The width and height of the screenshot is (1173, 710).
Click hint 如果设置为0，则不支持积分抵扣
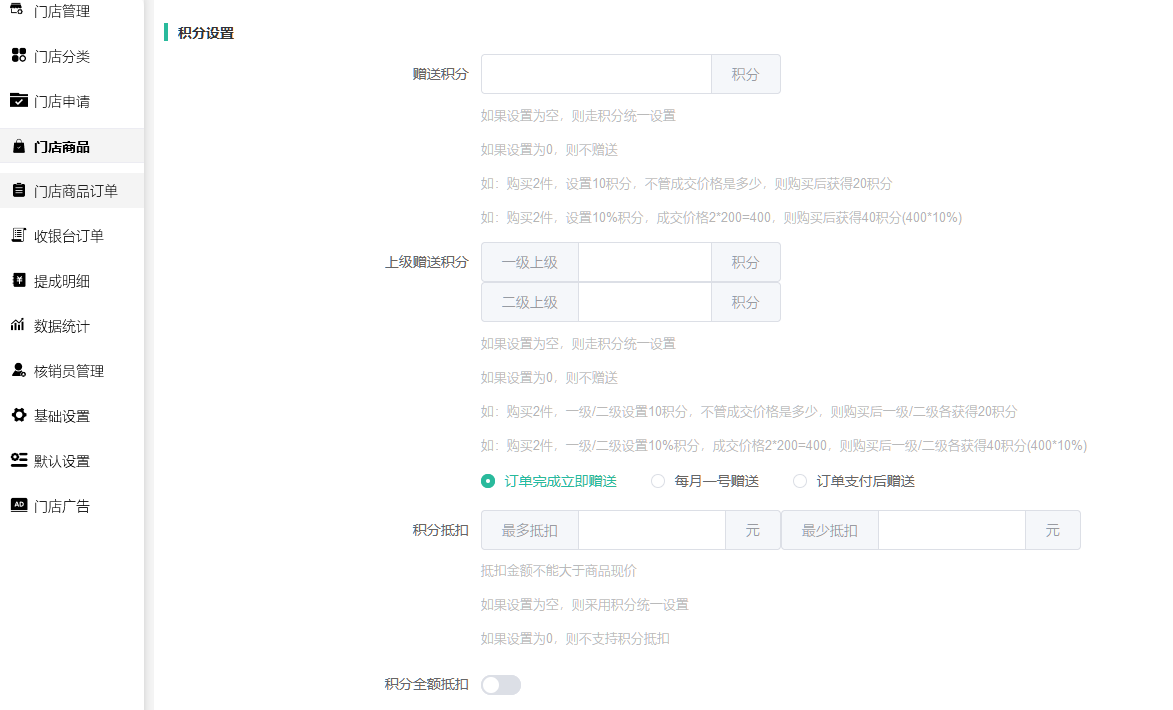[575, 638]
